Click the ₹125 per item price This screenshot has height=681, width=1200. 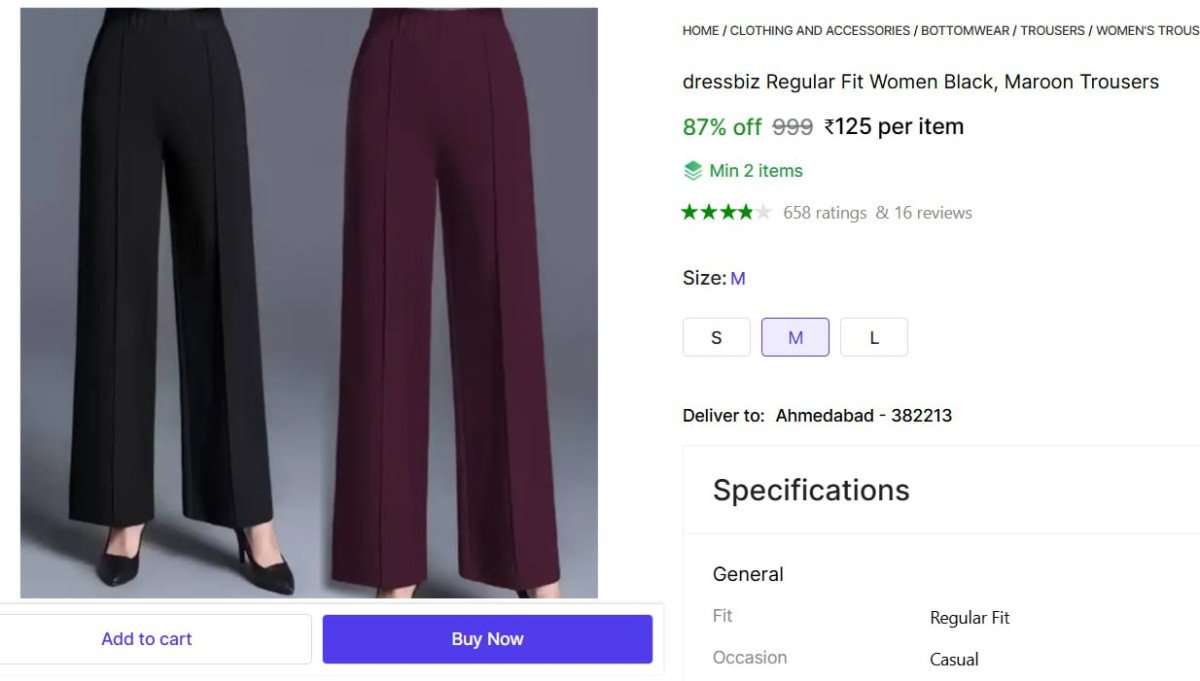(x=893, y=127)
